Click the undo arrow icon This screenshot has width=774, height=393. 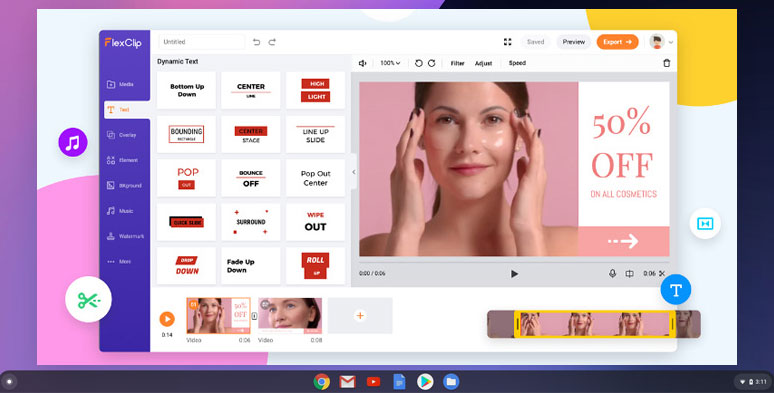256,42
